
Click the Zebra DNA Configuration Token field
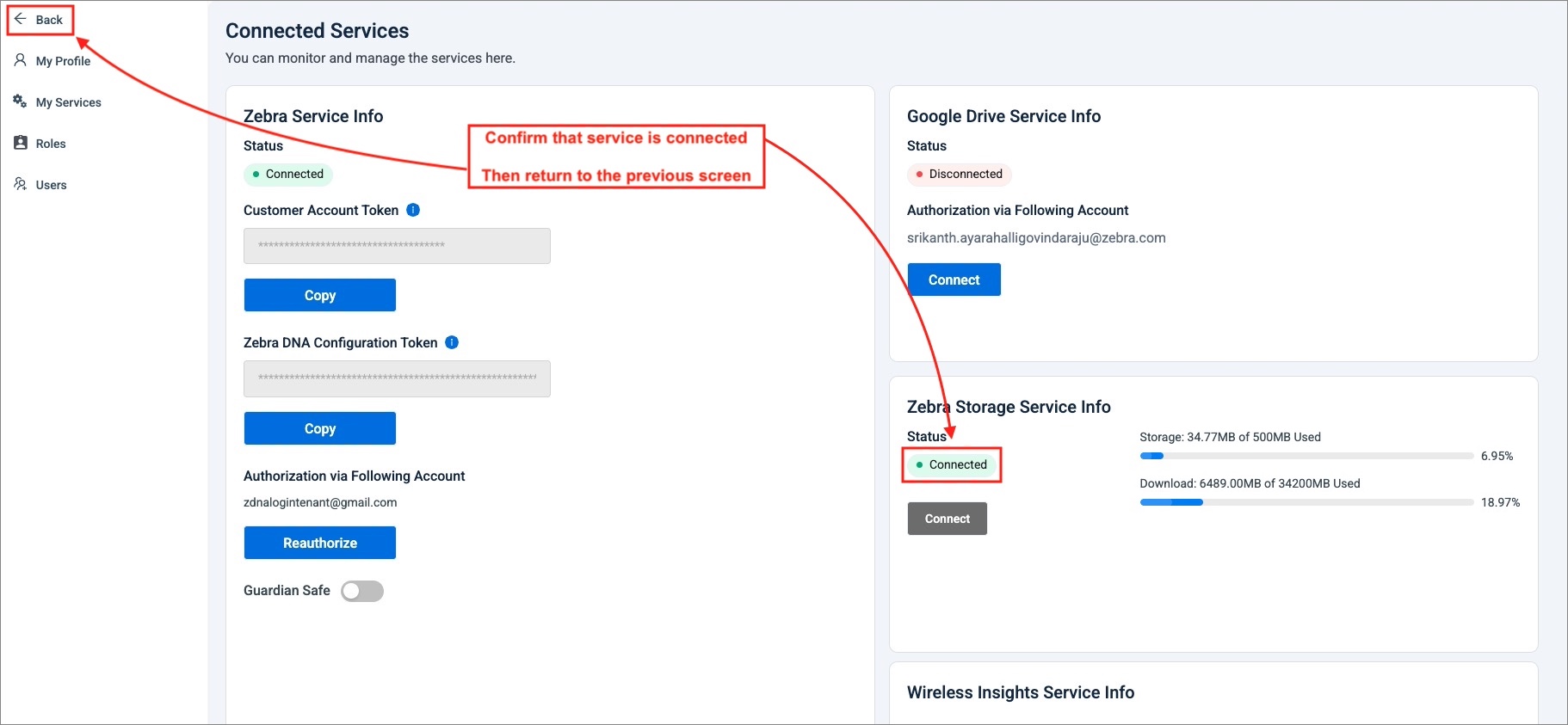pyautogui.click(x=397, y=378)
